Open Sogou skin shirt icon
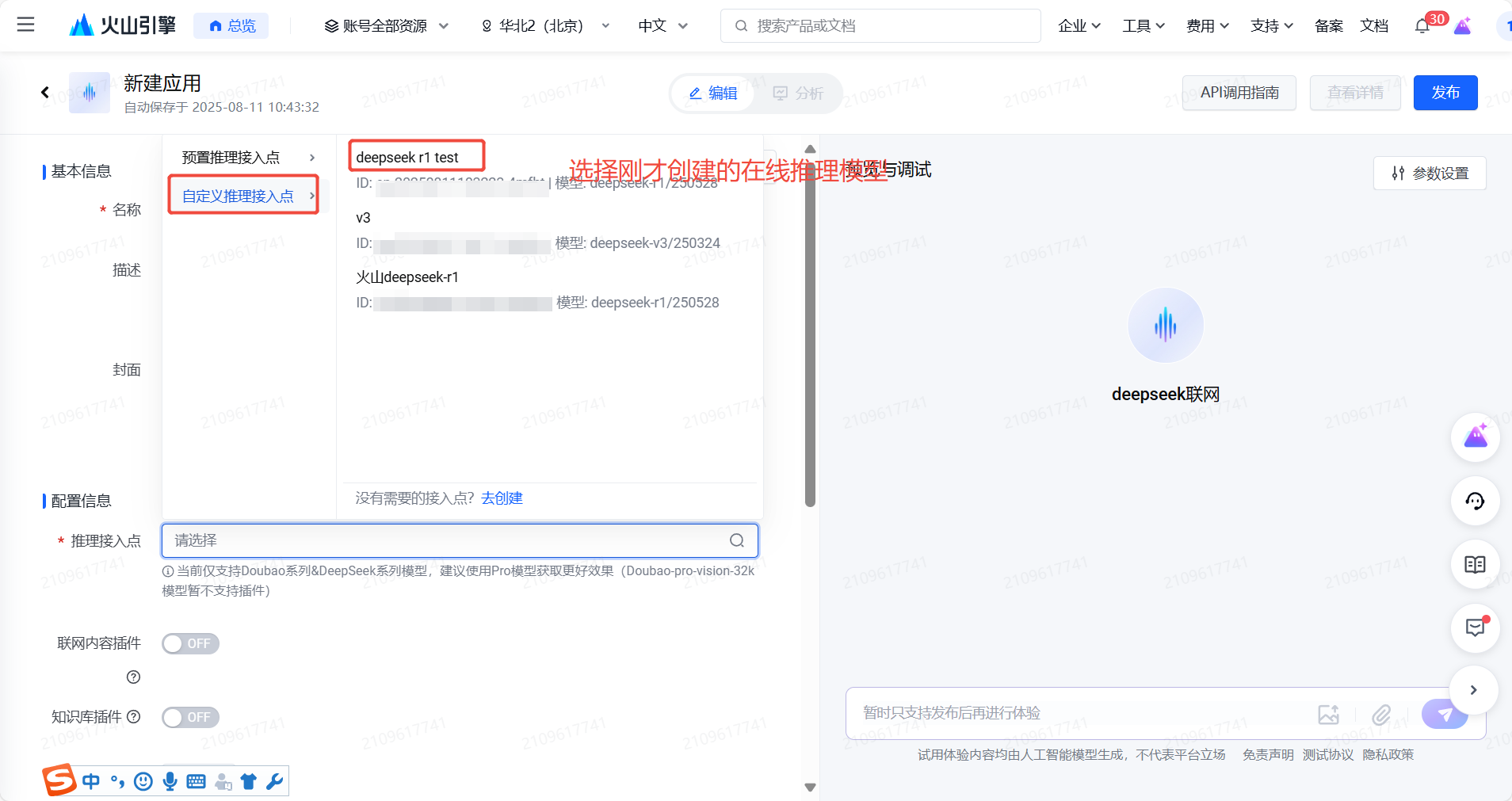The image size is (1512, 801). point(249,782)
